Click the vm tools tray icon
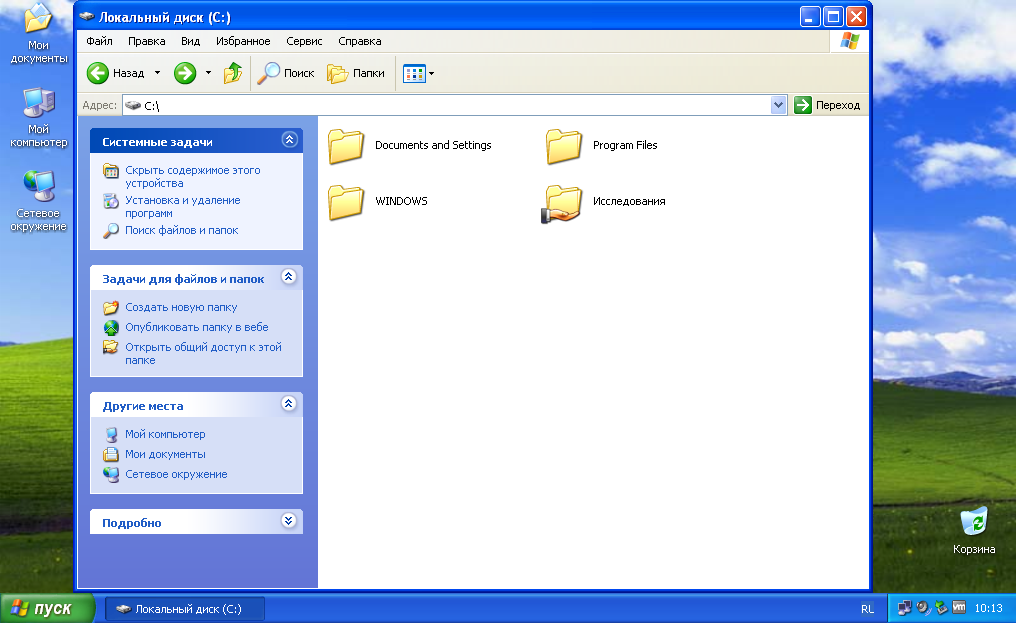Viewport: 1016px width, 623px height. [959, 607]
